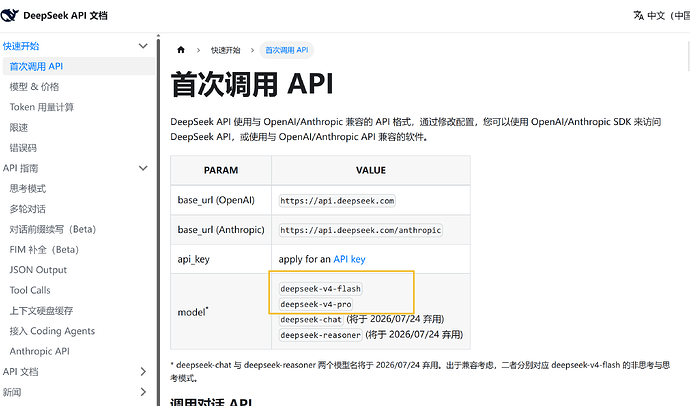Click https://api.deepseek.com/anthropic code value
This screenshot has width=690, height=406.
[x=360, y=230]
